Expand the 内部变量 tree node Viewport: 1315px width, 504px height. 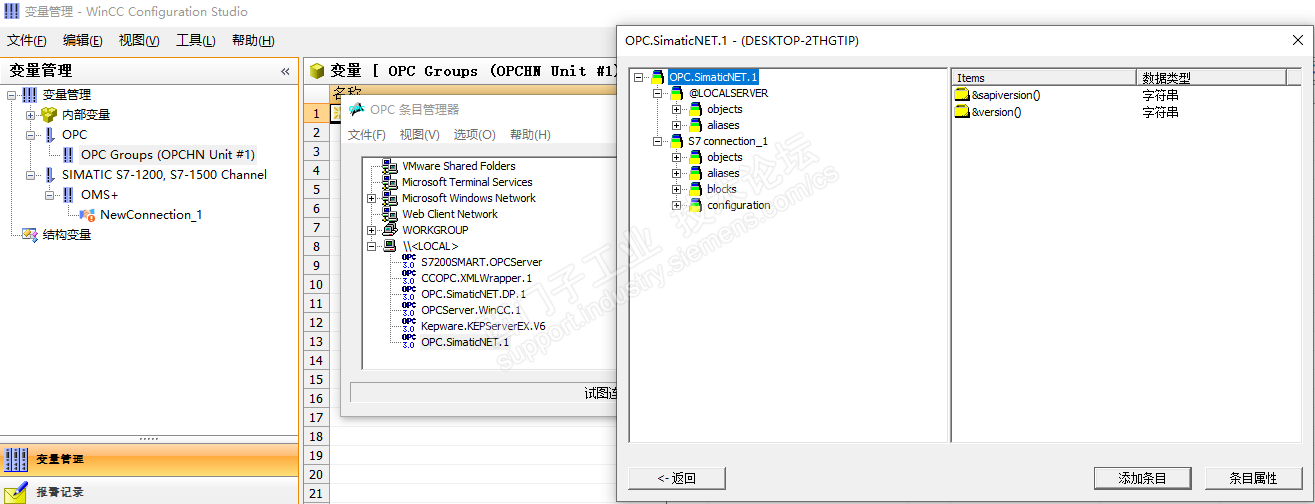[x=30, y=115]
